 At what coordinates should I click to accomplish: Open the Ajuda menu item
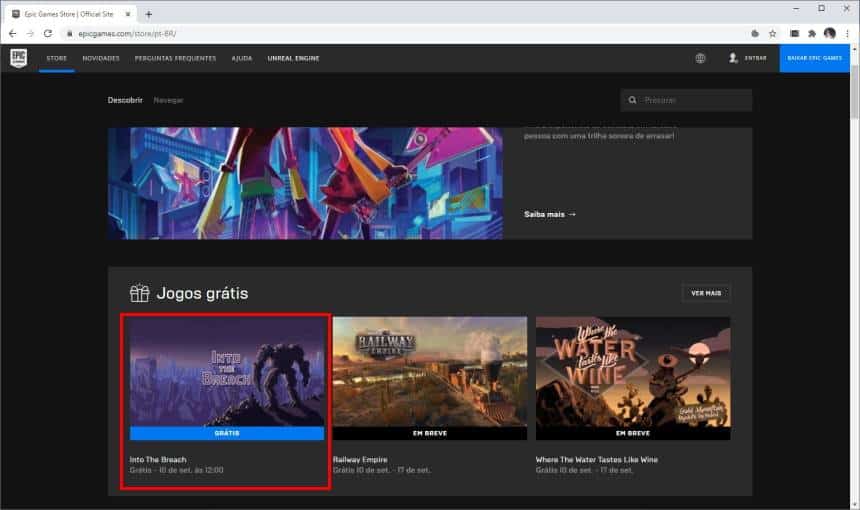(242, 58)
